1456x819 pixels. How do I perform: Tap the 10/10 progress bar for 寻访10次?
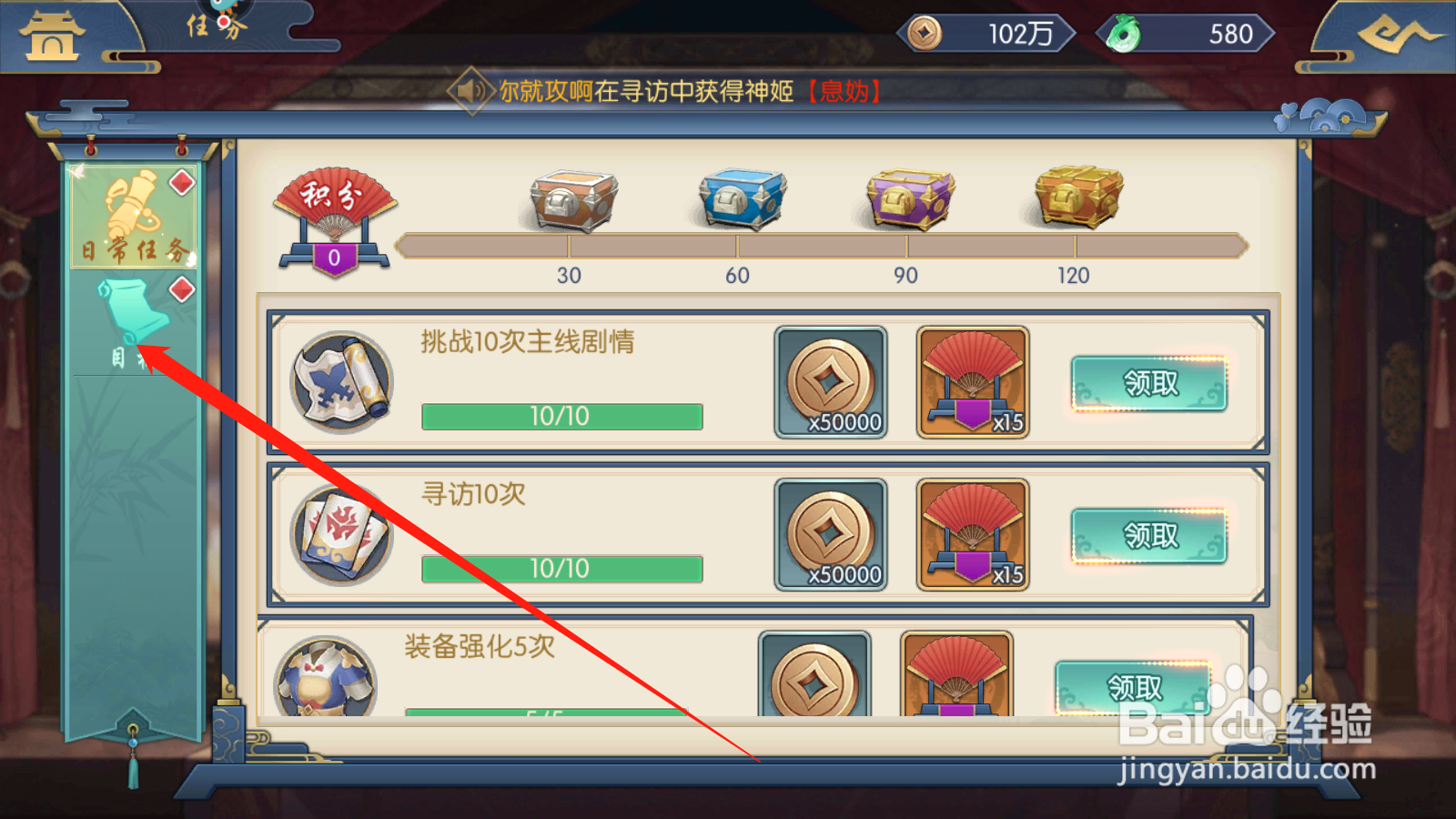pos(561,569)
